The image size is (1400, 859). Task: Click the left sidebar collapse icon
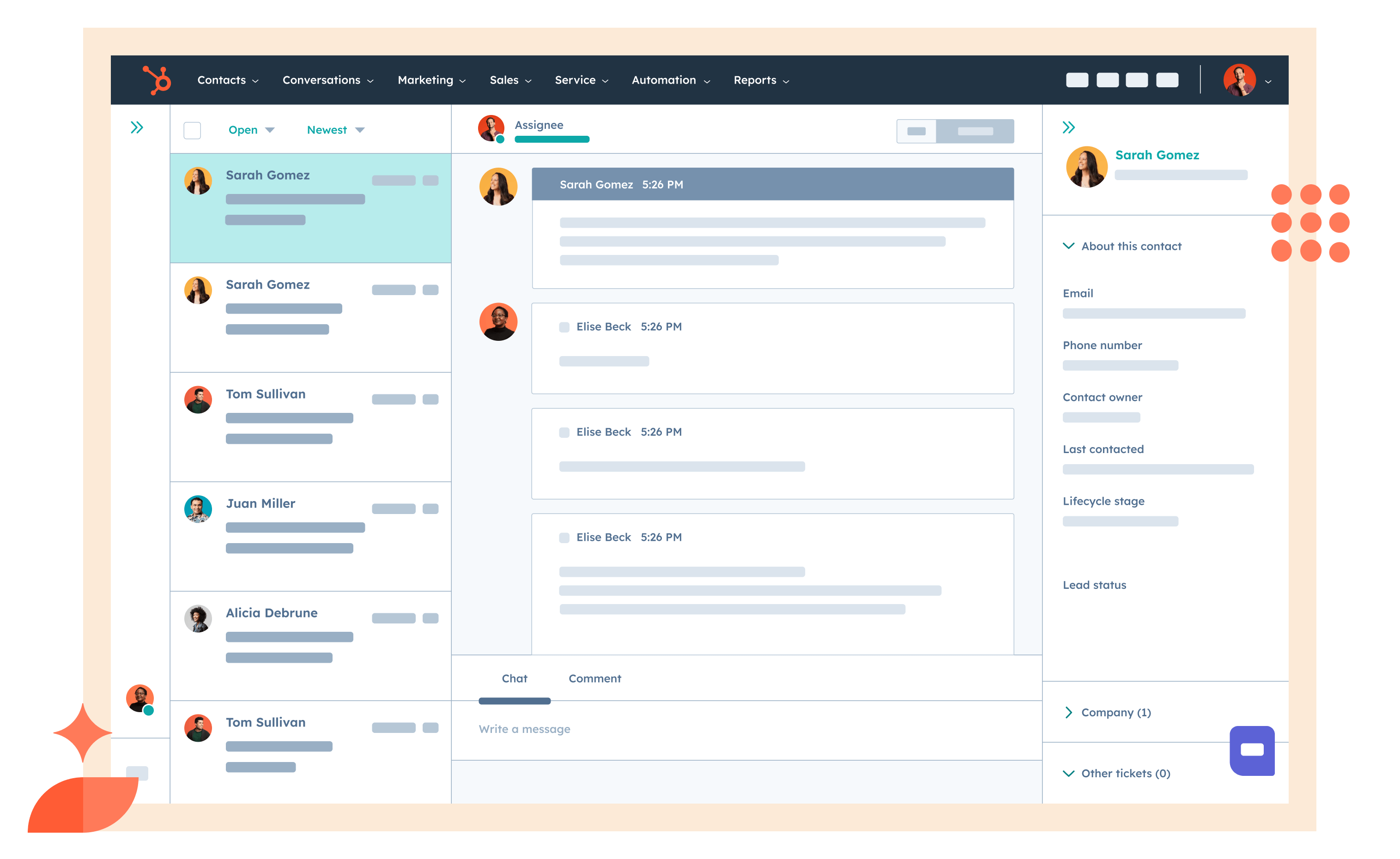click(137, 127)
